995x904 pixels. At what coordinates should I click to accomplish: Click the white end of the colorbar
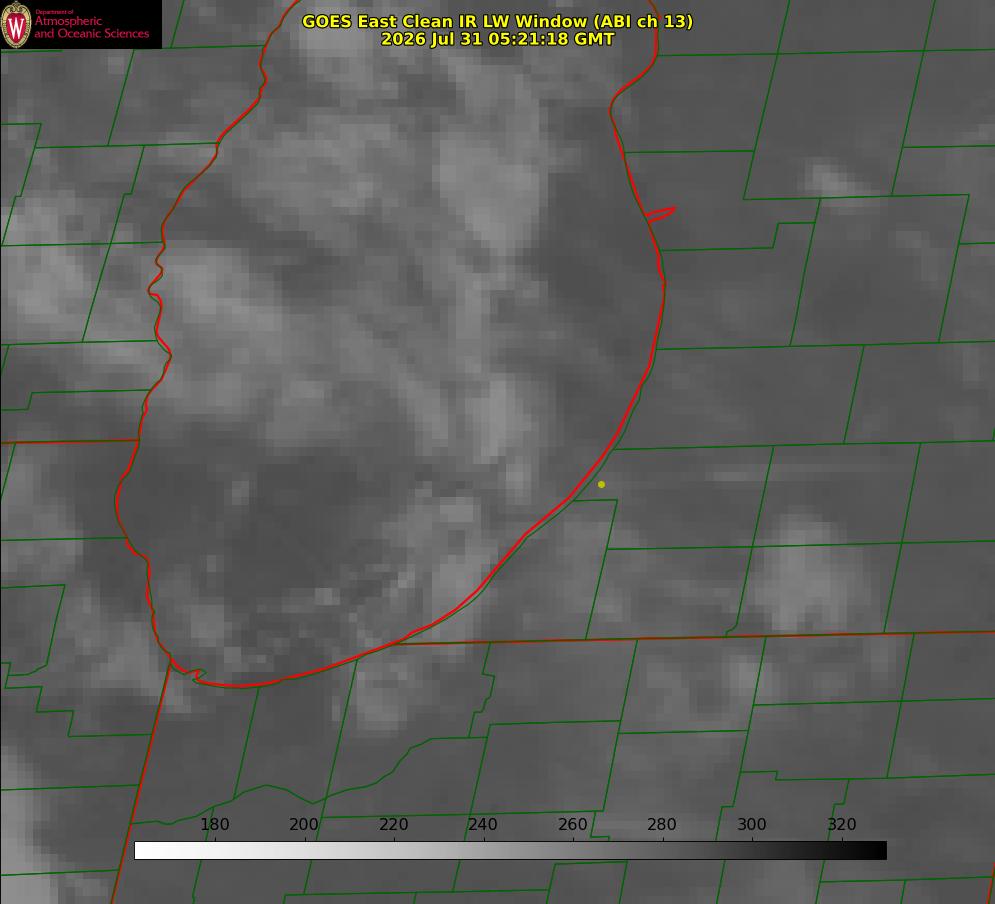tap(143, 851)
